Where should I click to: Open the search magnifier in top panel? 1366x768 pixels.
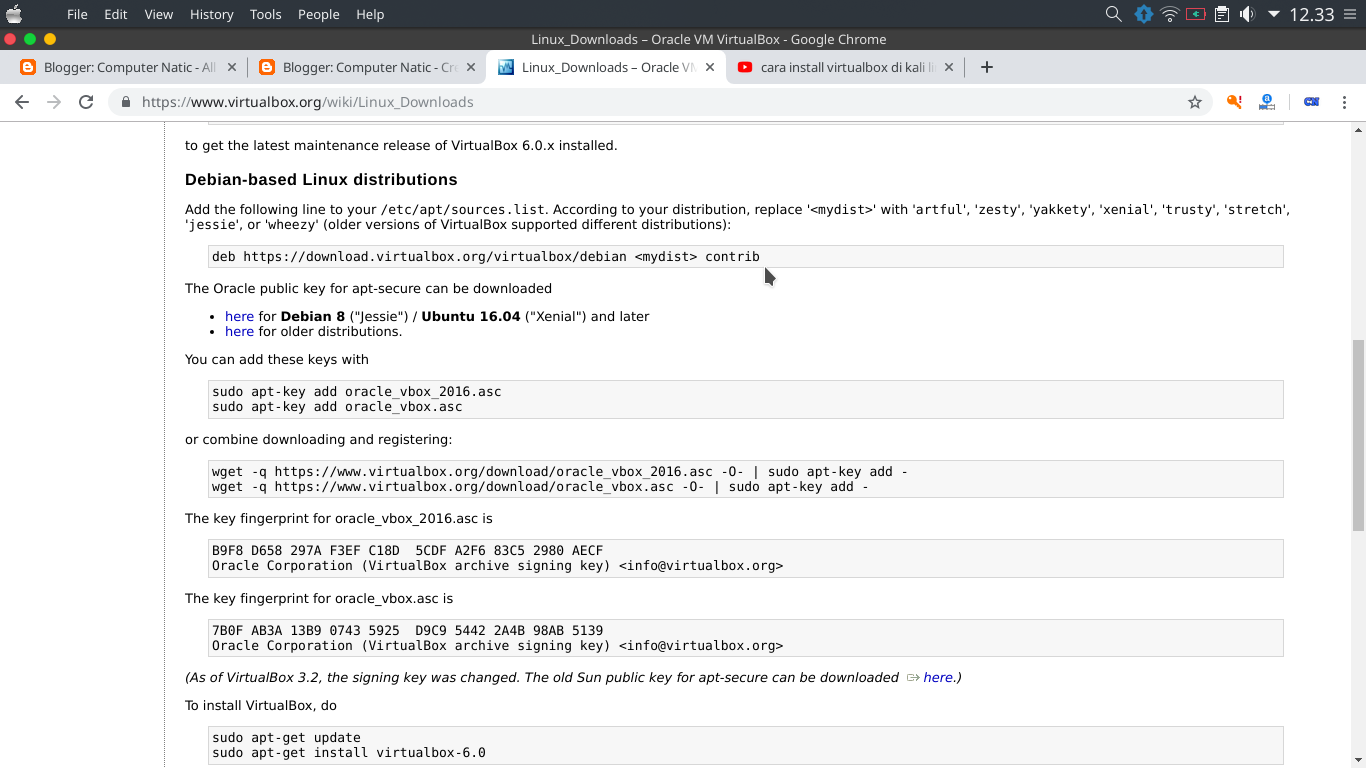coord(1113,14)
